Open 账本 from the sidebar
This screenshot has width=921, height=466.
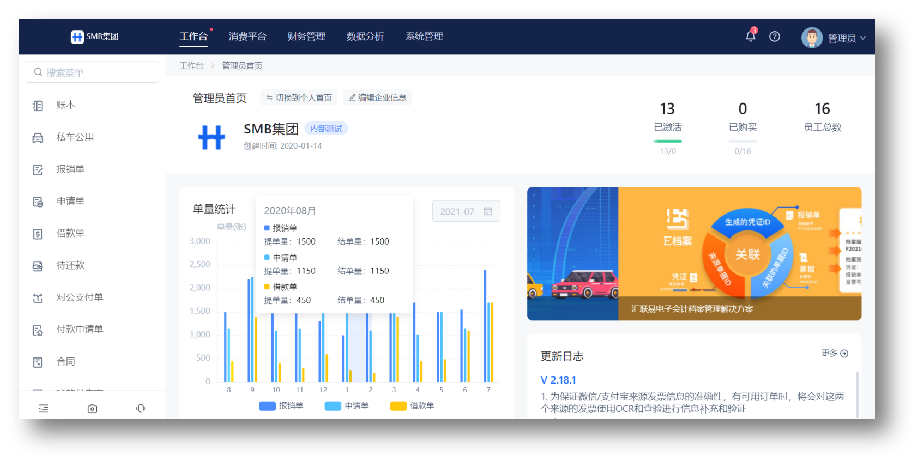tap(65, 105)
